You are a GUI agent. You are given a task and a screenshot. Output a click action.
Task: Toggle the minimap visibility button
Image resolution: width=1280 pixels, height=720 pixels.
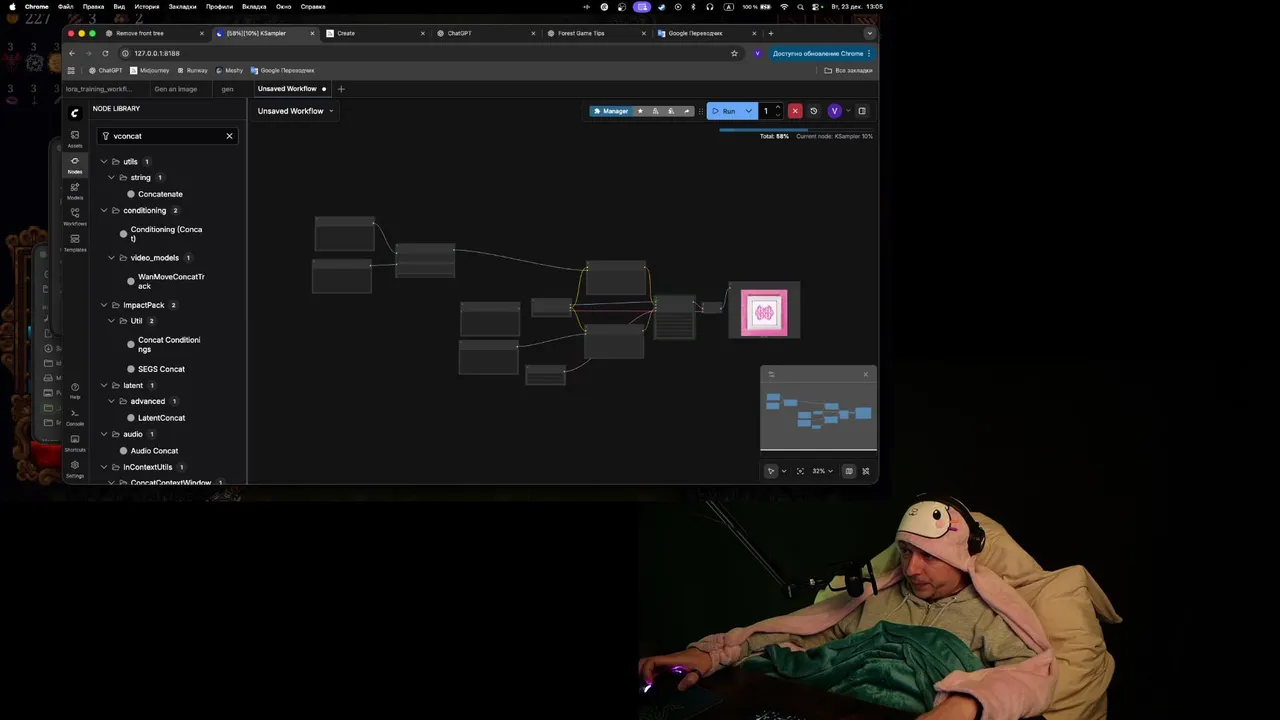click(849, 471)
